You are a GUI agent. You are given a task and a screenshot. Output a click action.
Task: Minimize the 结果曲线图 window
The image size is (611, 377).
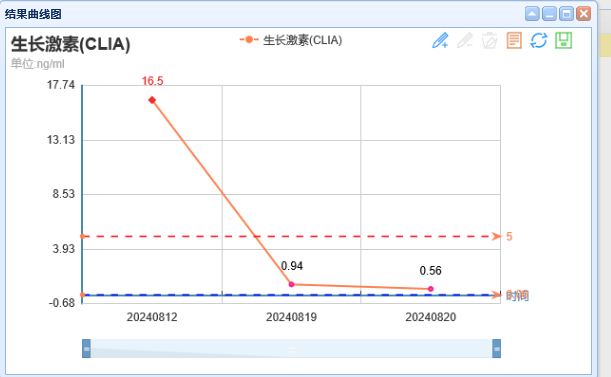coord(549,14)
